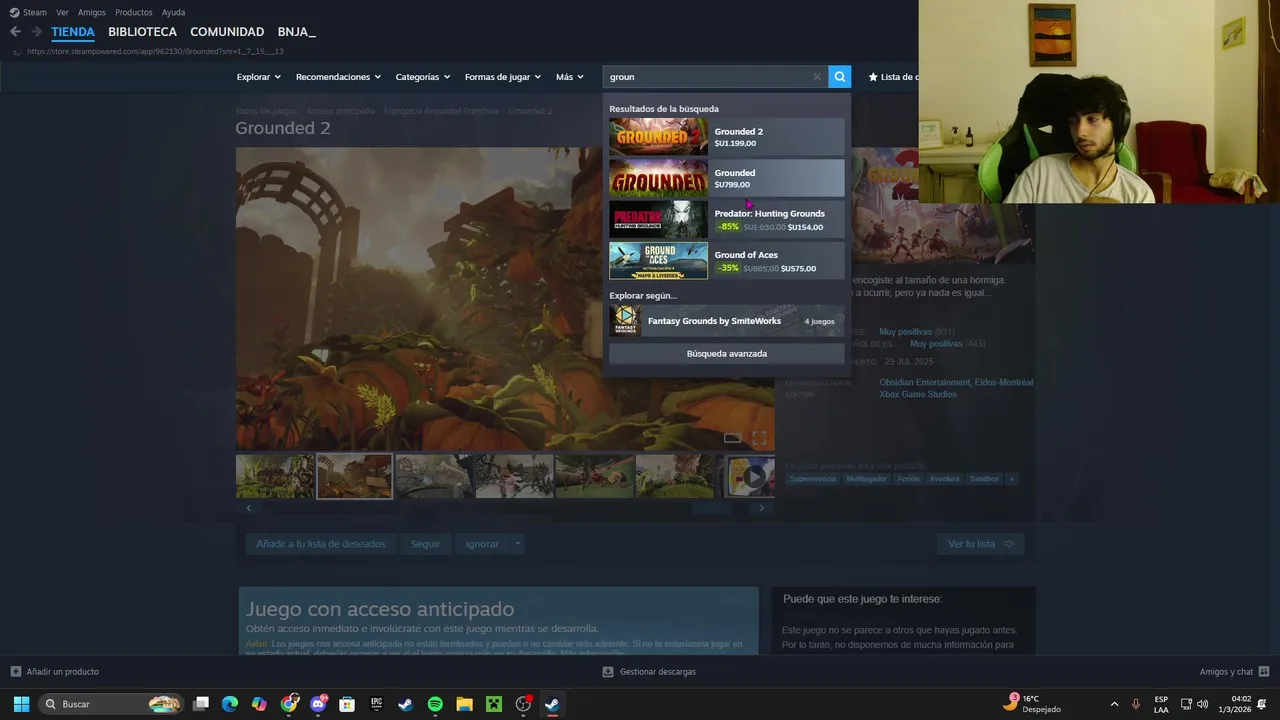Click Añadir a tu lista de deseados
Viewport: 1280px width, 720px height.
(320, 544)
